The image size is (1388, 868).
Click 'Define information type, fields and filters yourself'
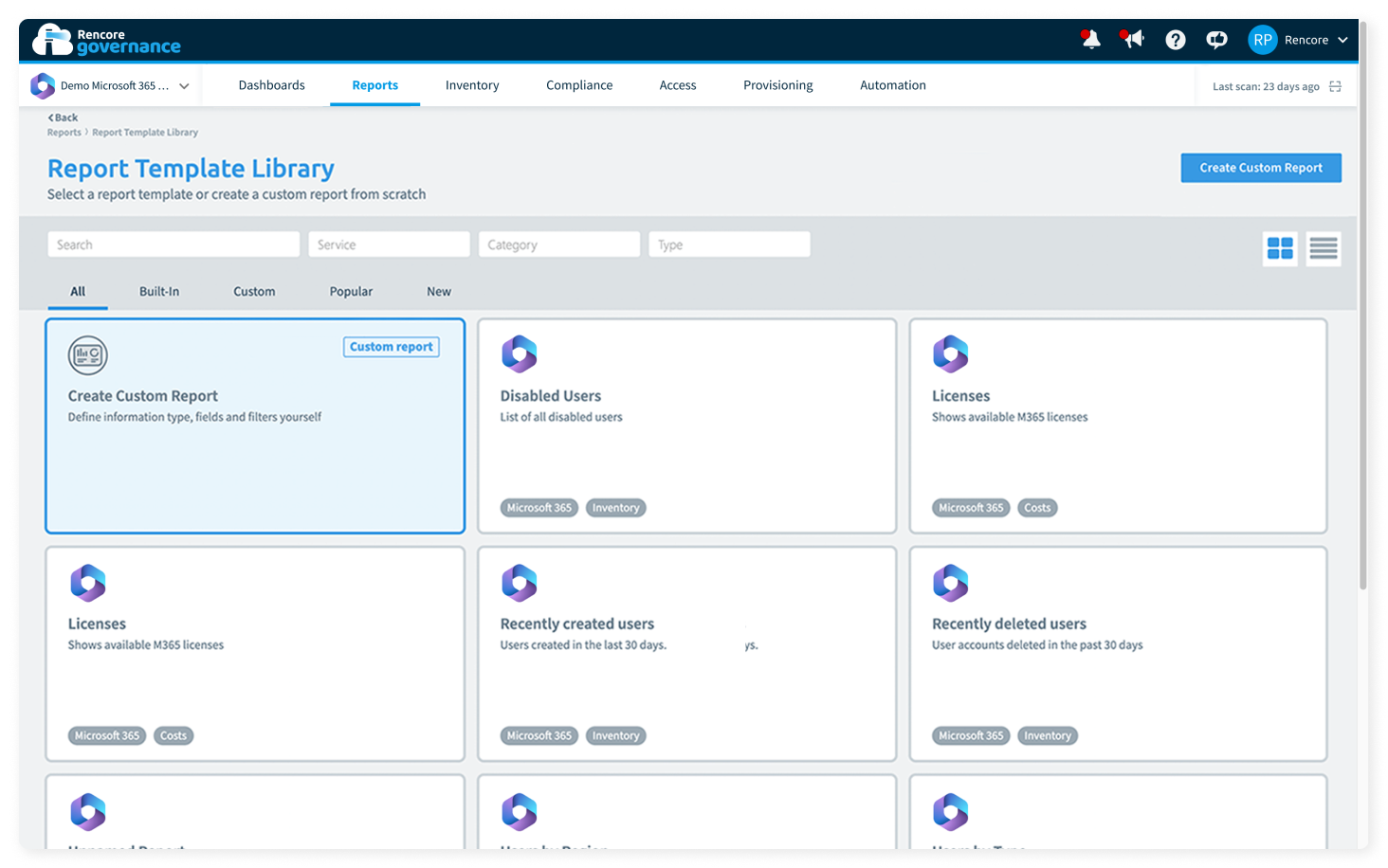pos(194,417)
